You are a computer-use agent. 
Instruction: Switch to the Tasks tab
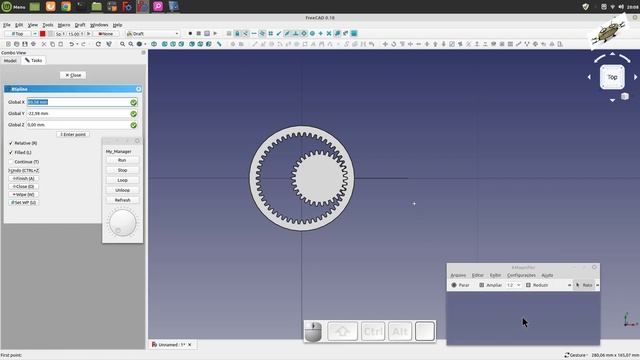[33, 60]
